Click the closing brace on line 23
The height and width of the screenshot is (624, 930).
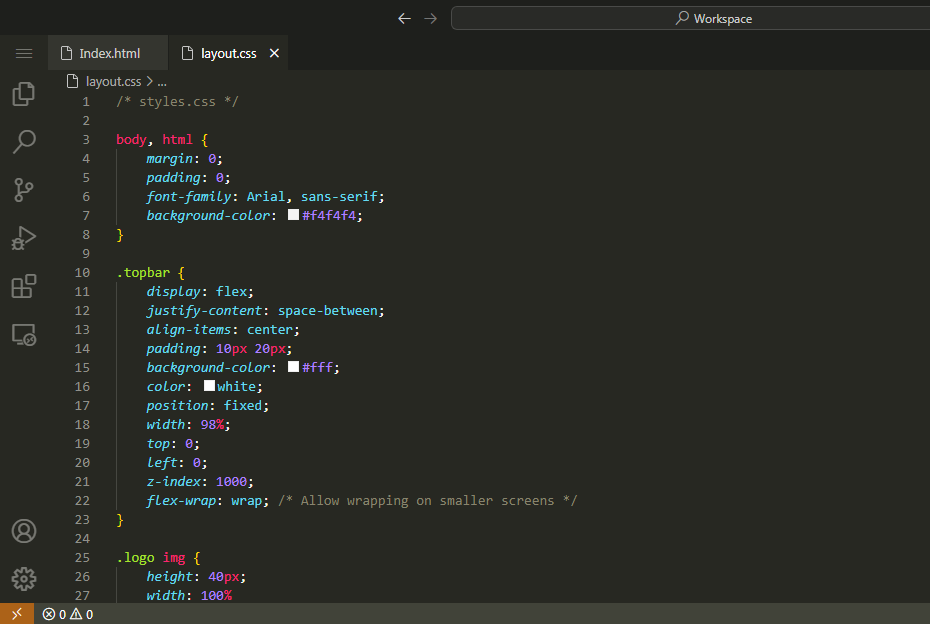[x=120, y=520]
